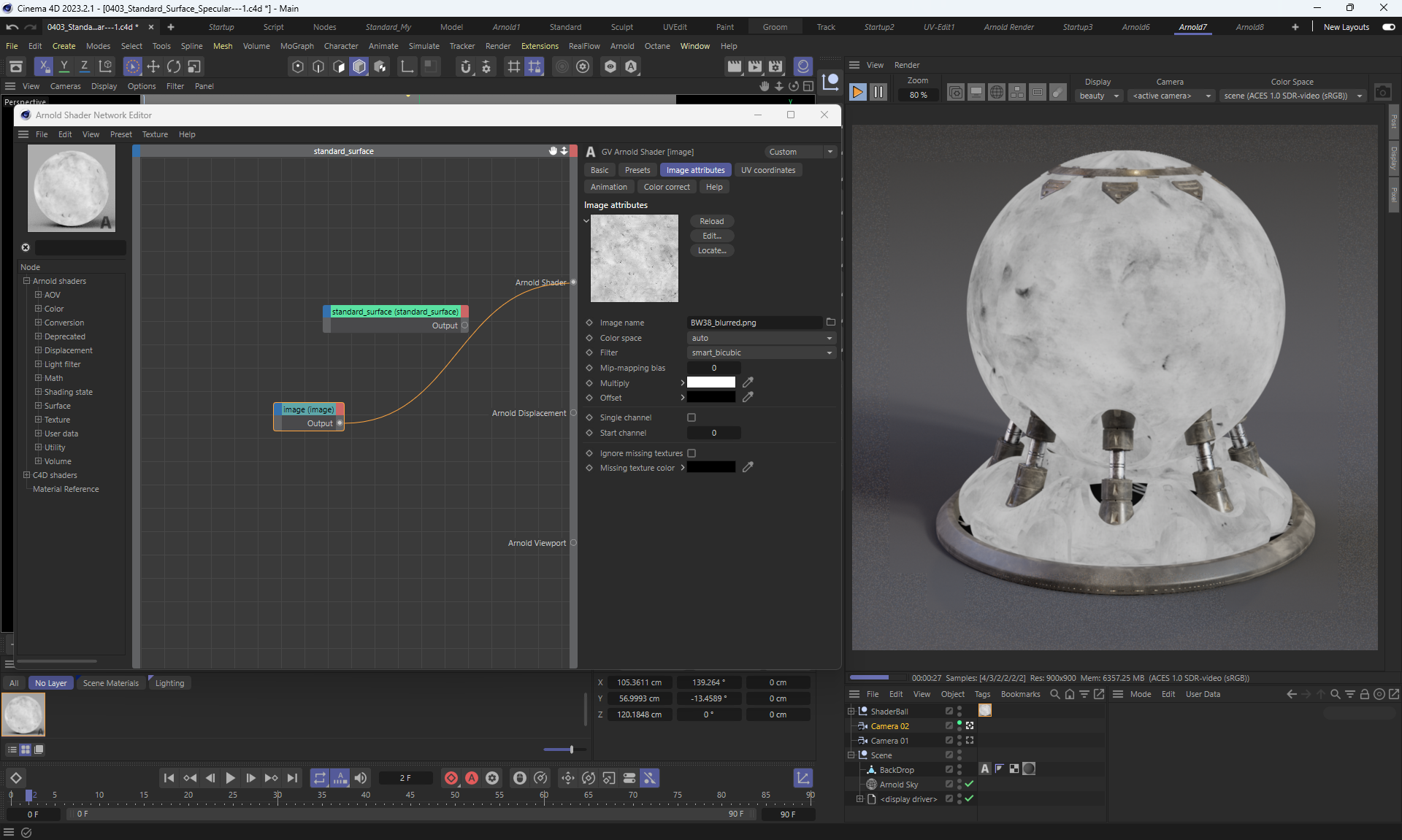Play the timeline animation forward
Image resolution: width=1402 pixels, height=840 pixels.
(230, 778)
